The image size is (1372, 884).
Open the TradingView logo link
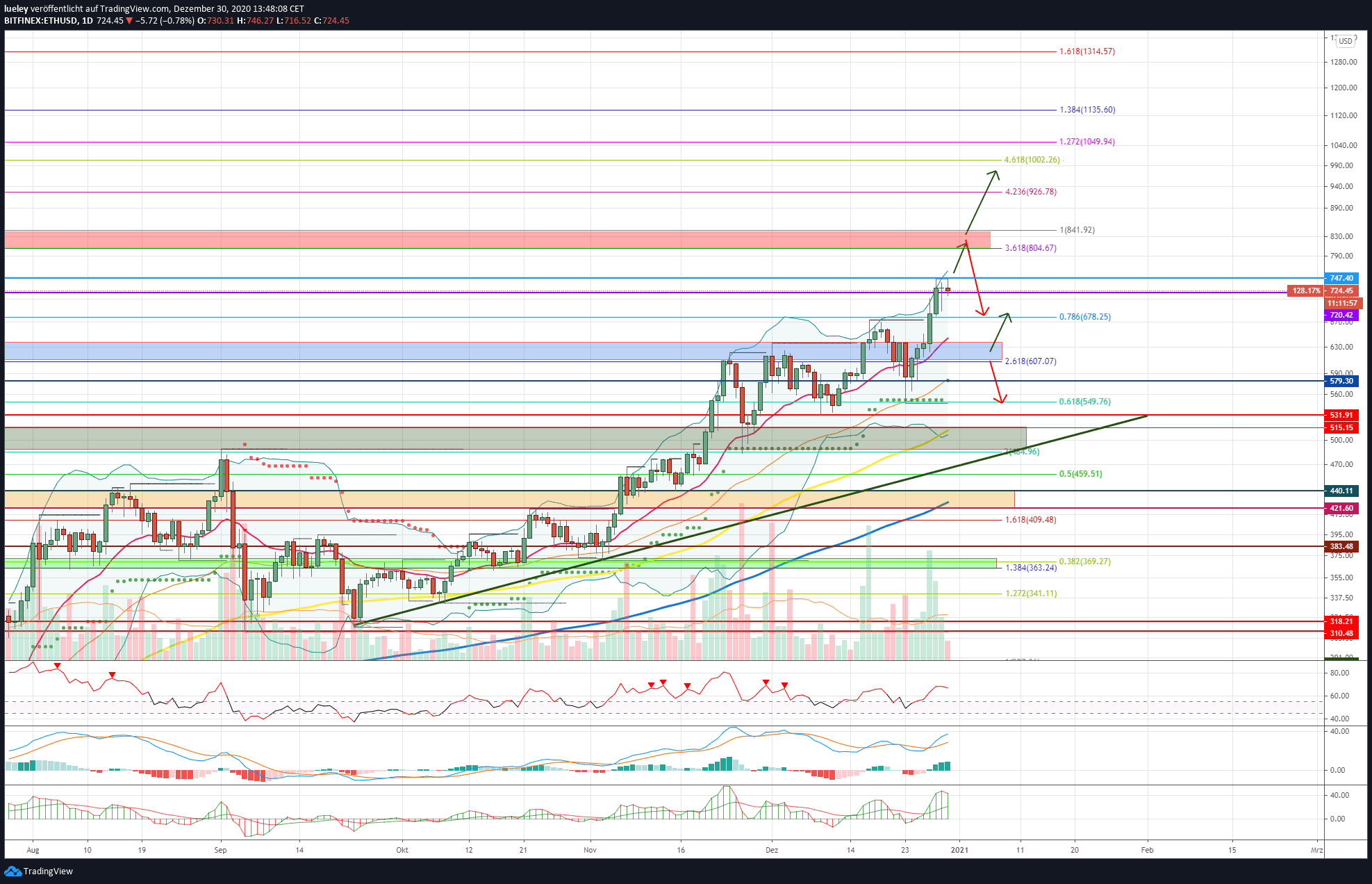point(39,871)
